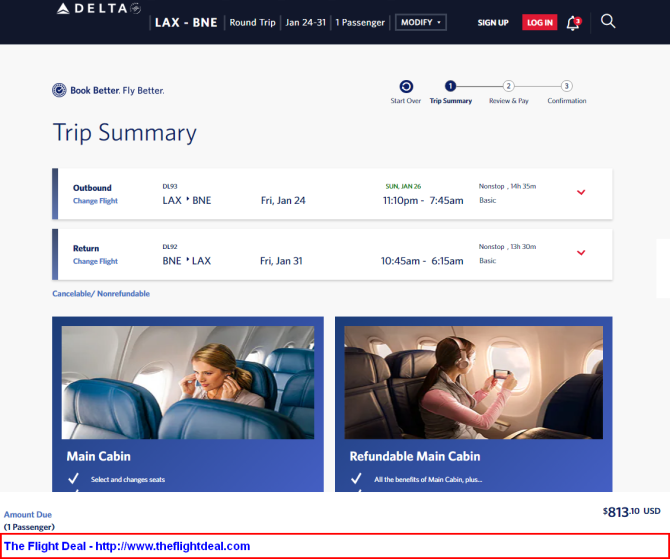670x559 pixels.
Task: Click Change Flight under Outbound
Action: pyautogui.click(x=95, y=201)
